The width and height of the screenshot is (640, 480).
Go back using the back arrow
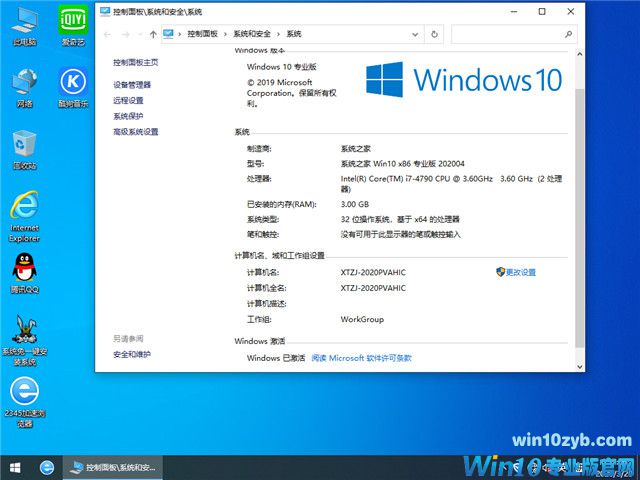coord(107,35)
